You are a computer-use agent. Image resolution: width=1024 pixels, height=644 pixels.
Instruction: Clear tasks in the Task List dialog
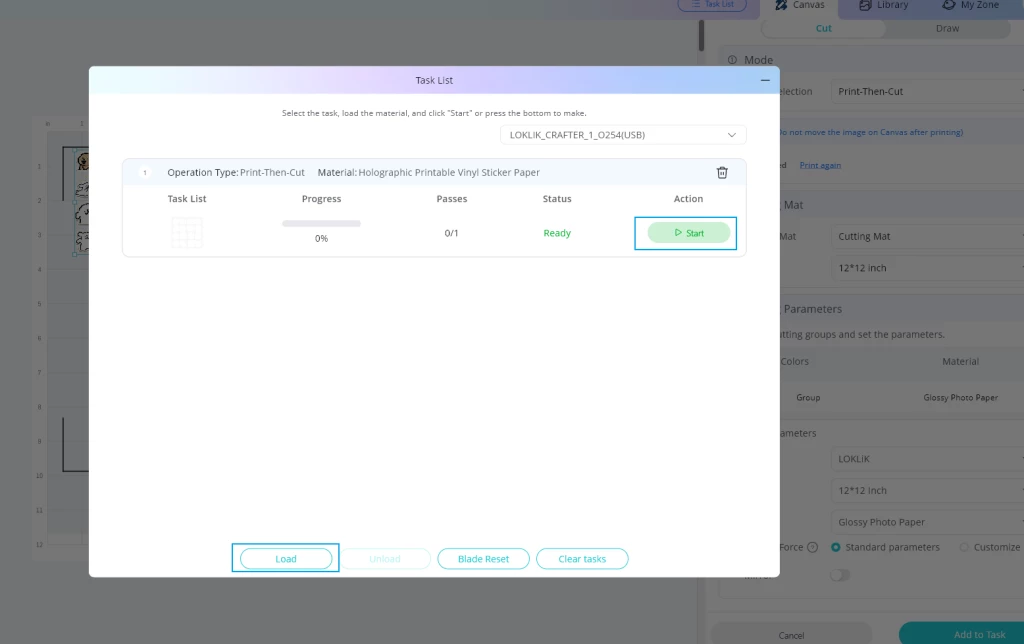tap(582, 558)
